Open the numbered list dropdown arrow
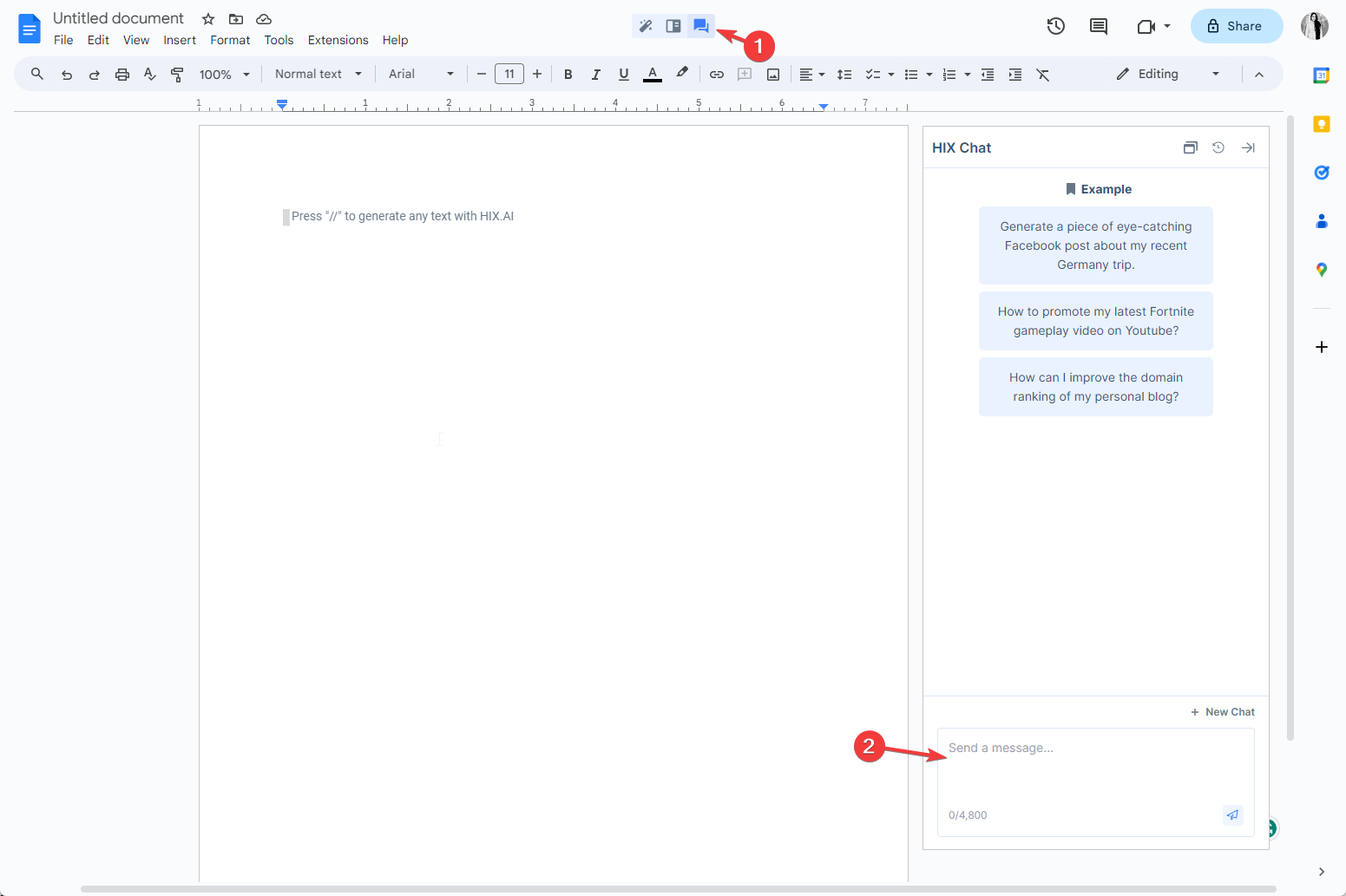Image resolution: width=1346 pixels, height=896 pixels. (x=968, y=75)
